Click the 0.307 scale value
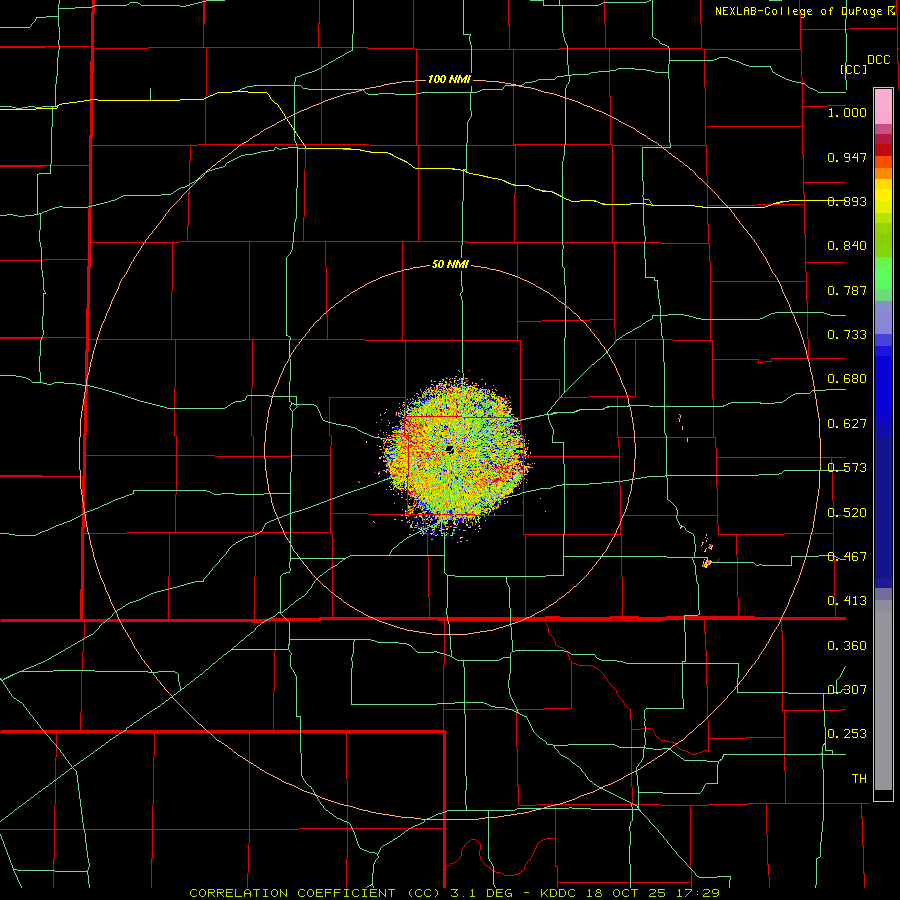 847,690
